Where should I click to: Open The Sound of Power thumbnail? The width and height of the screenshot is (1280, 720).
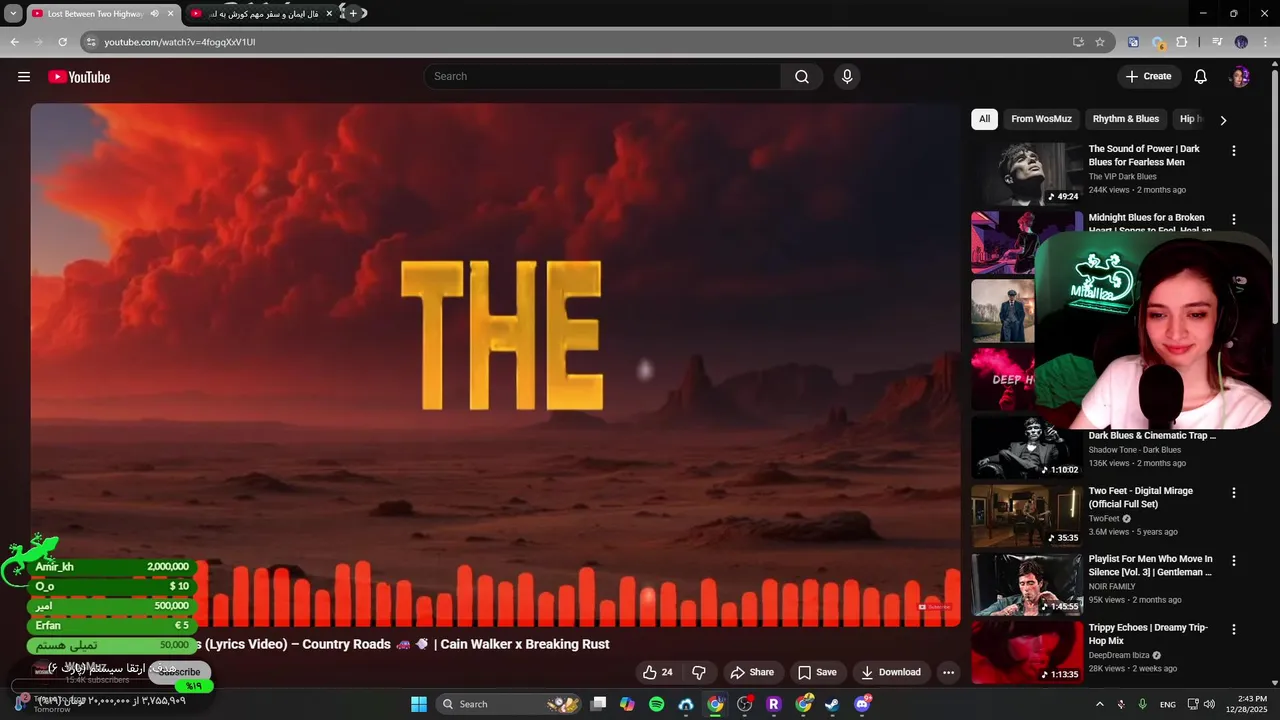(1027, 173)
